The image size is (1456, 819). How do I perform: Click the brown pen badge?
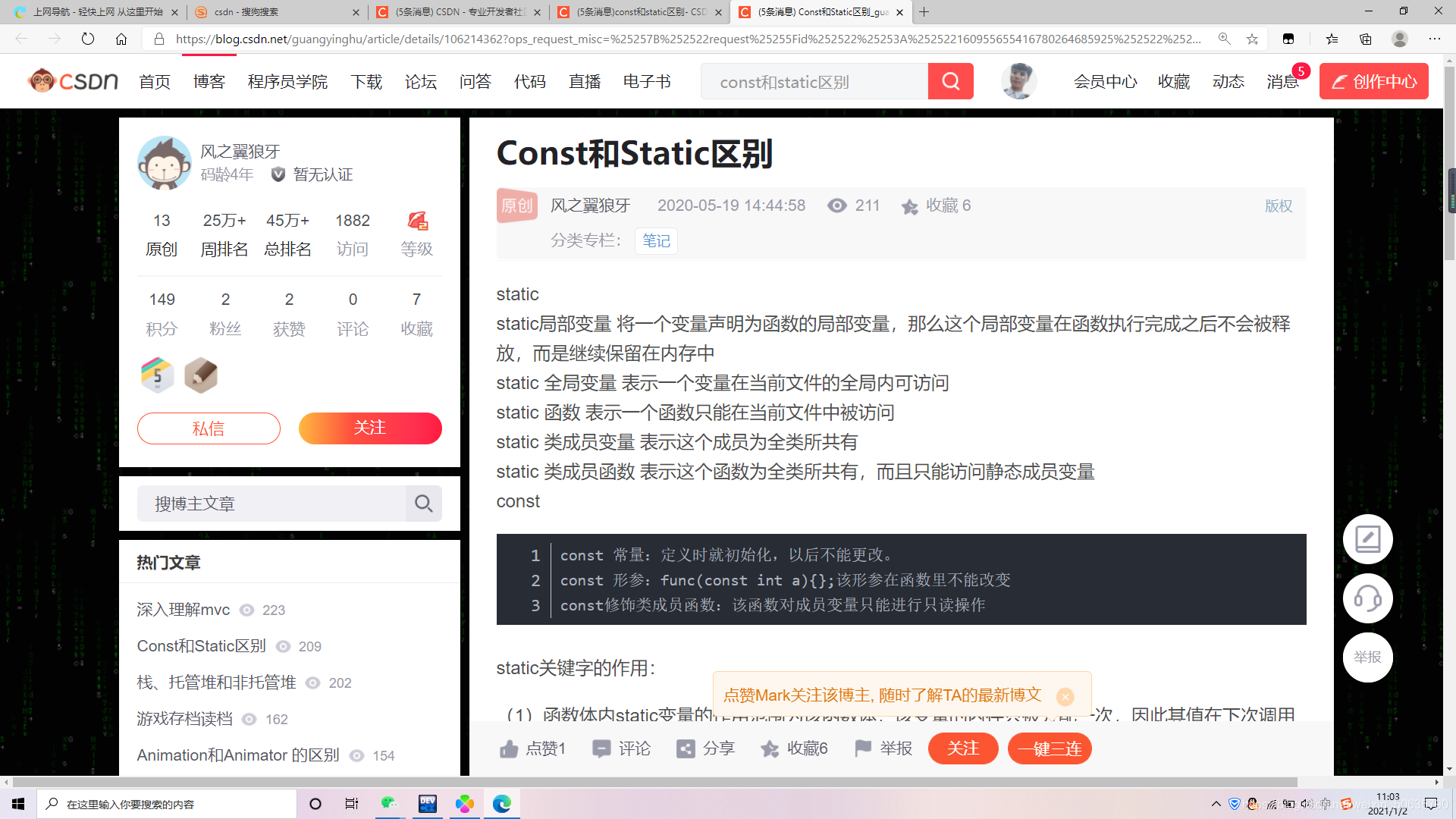pyautogui.click(x=201, y=375)
